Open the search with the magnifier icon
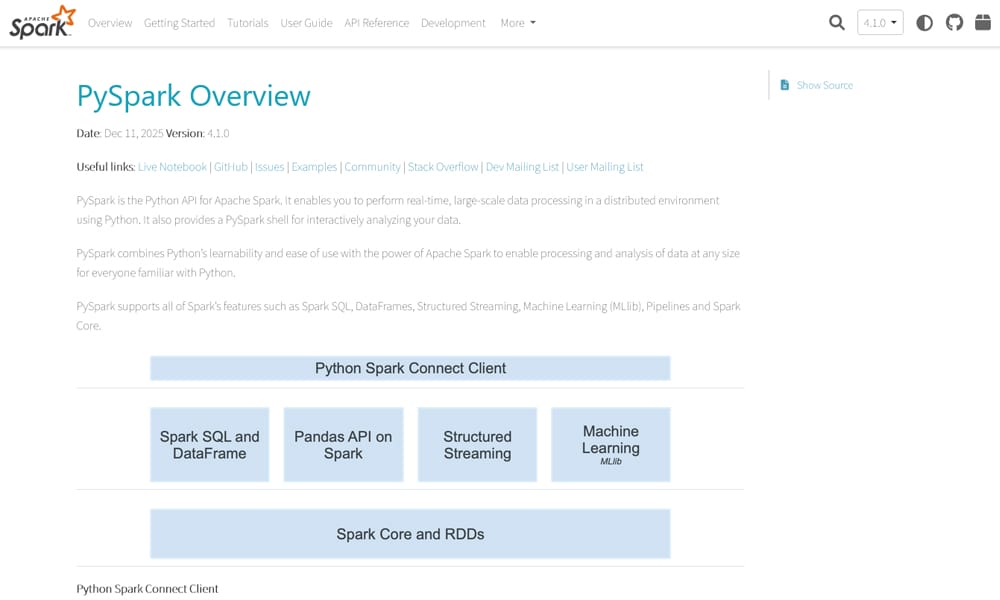 tap(837, 22)
